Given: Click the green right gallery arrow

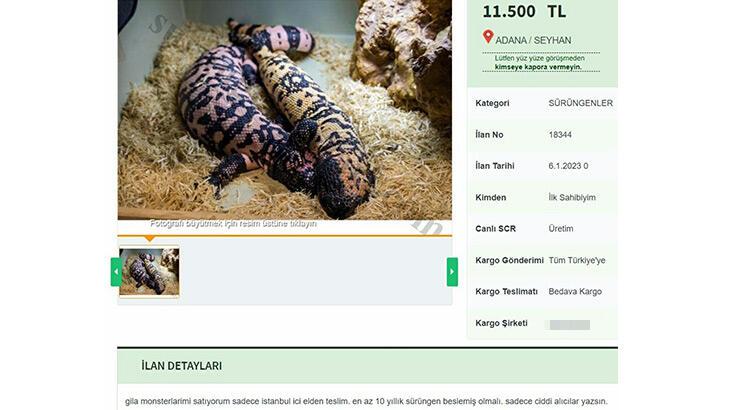Looking at the screenshot, I should pos(452,272).
